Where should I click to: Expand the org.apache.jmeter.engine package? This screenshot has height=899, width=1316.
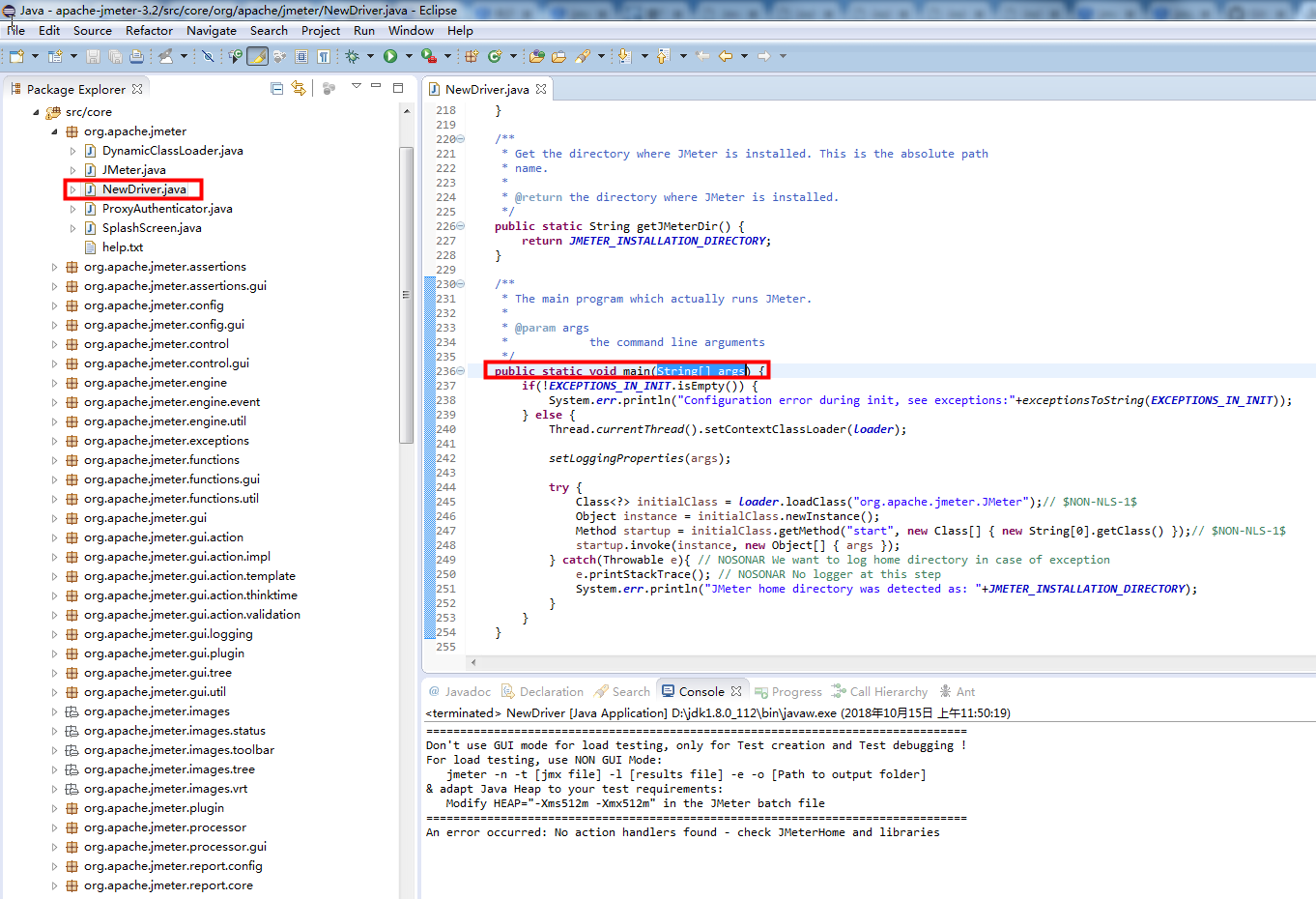coord(55,383)
